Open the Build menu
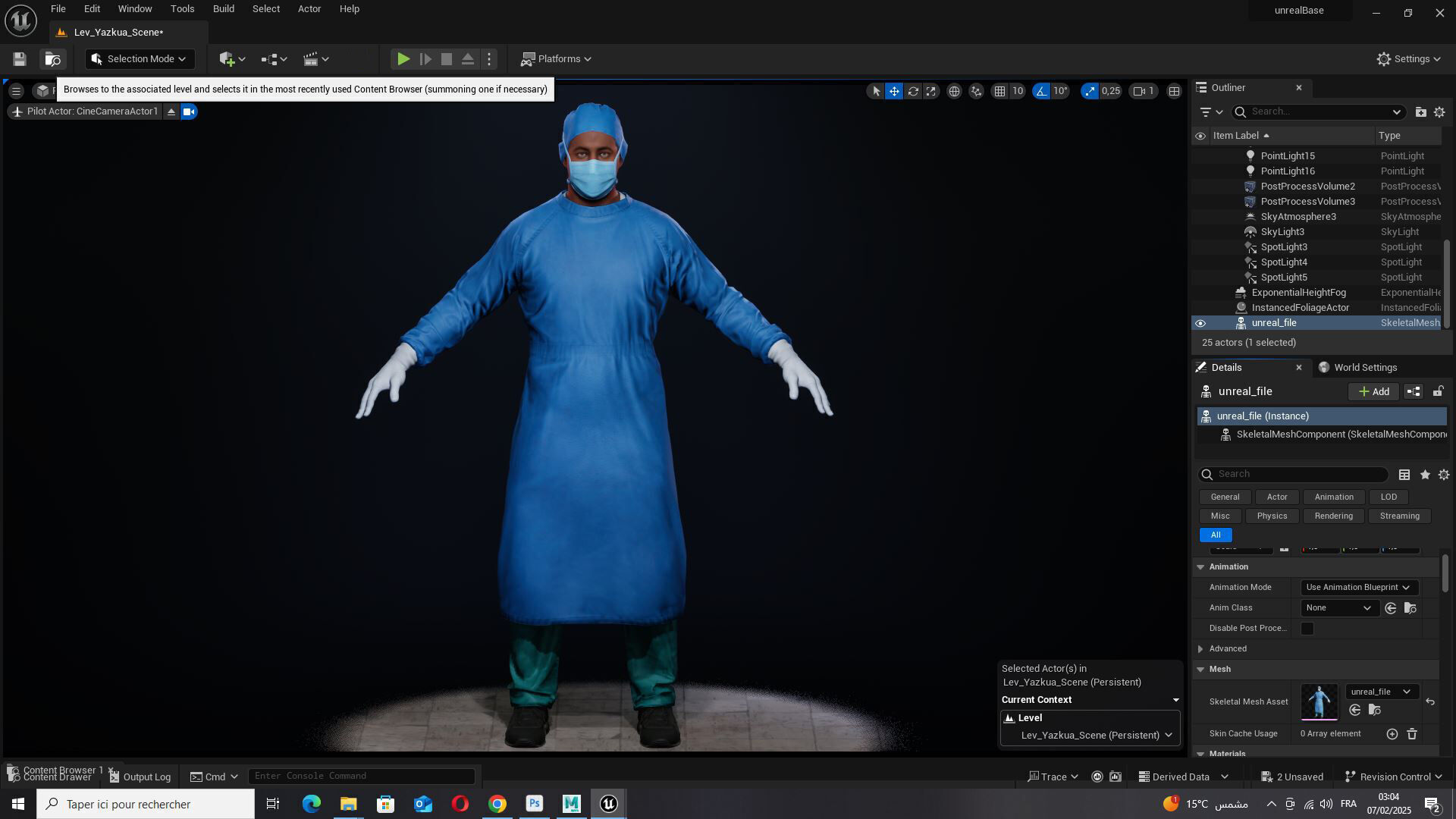Screen dimensions: 1456x819 click(x=224, y=9)
